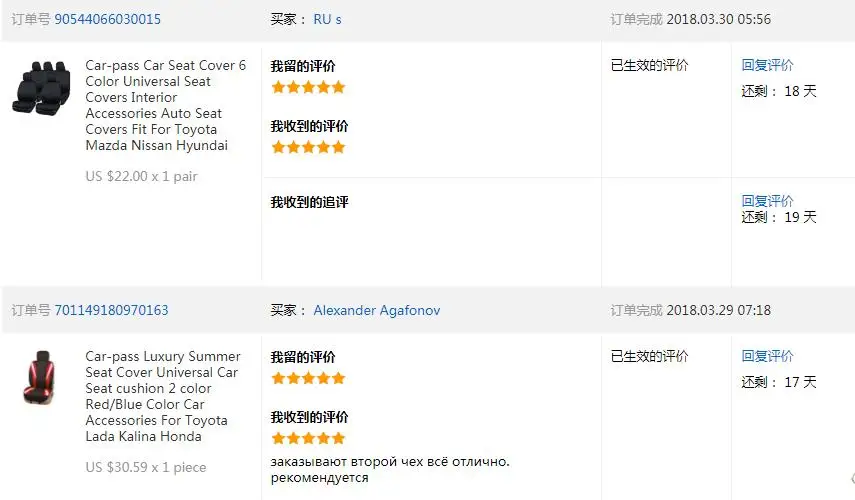Open order number 701149180970163
The height and width of the screenshot is (500, 855).
coord(111,310)
